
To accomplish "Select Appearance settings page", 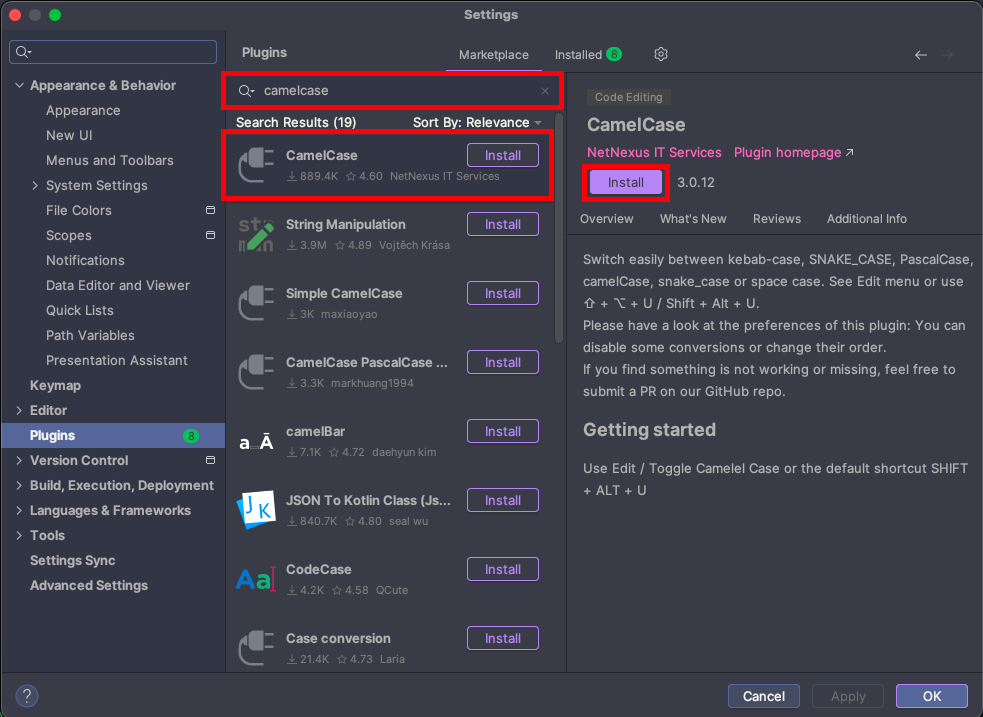I will point(83,110).
